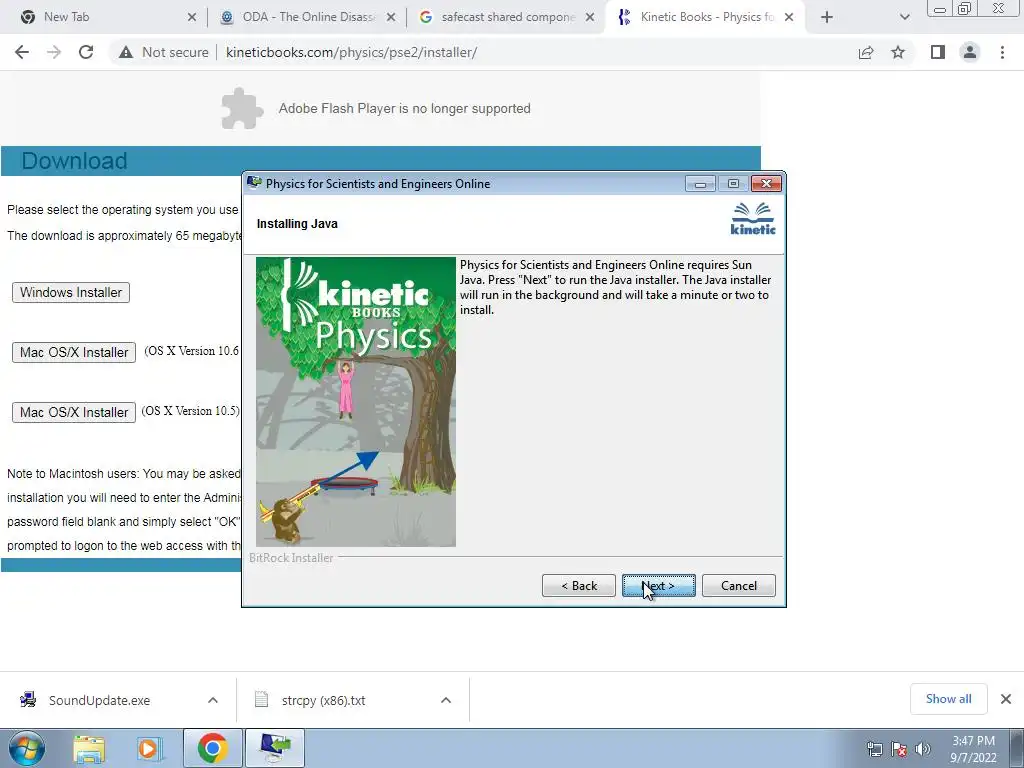Switch to the safecast shared component Google tab

point(506,17)
